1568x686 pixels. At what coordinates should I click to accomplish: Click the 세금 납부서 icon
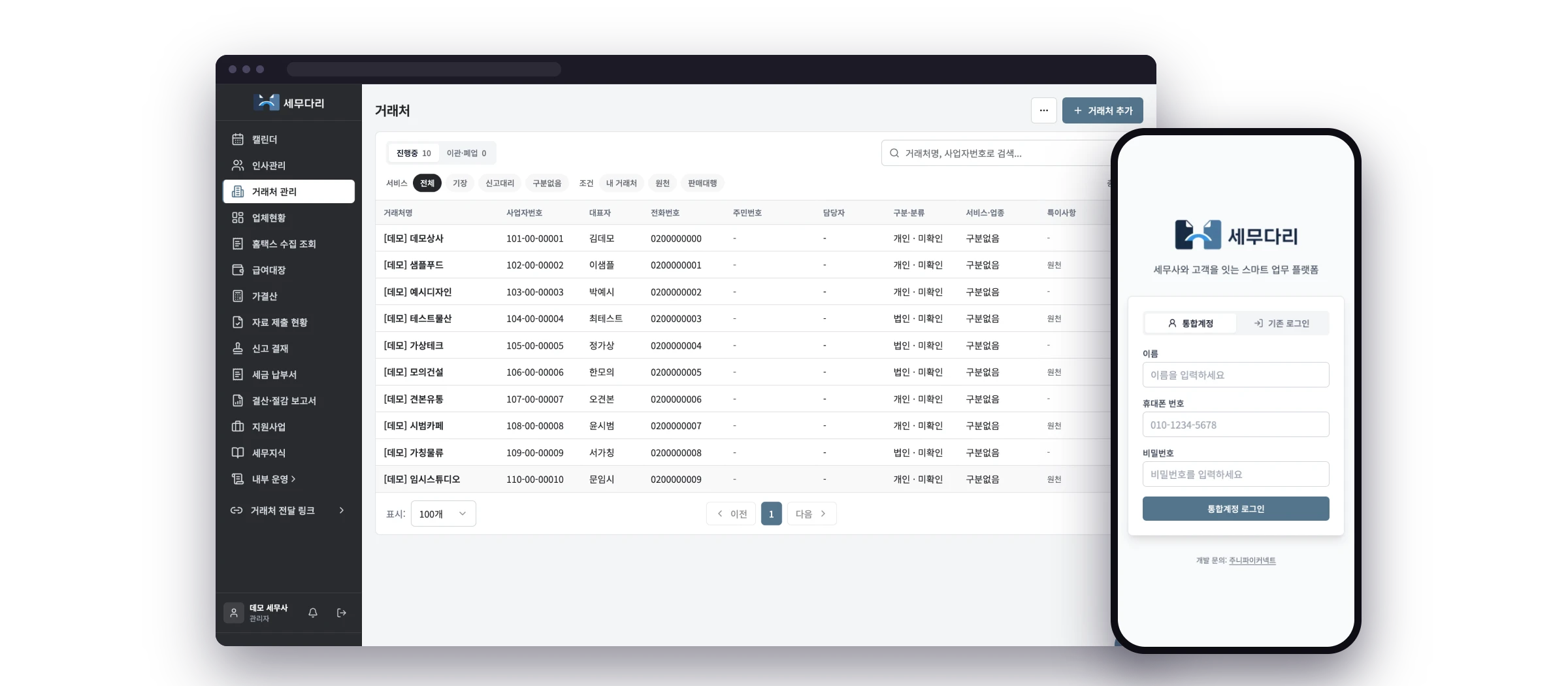click(x=238, y=374)
